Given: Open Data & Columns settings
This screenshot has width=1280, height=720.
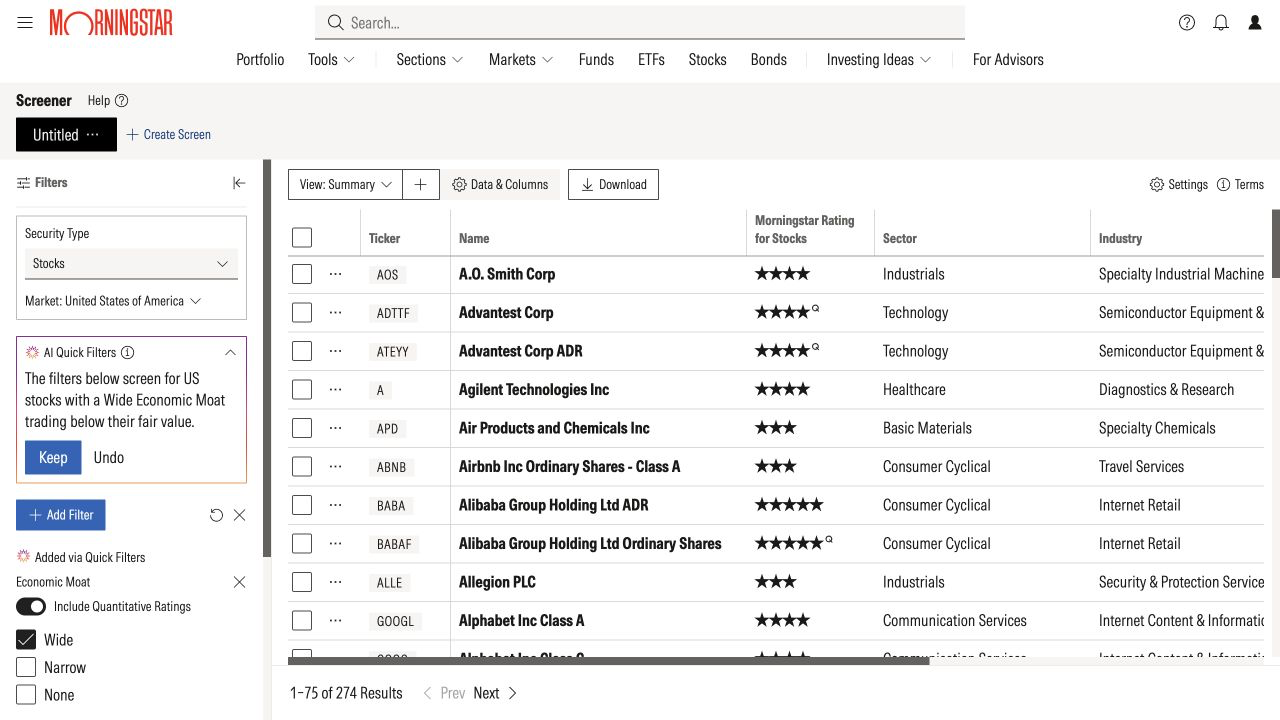Looking at the screenshot, I should coord(500,184).
